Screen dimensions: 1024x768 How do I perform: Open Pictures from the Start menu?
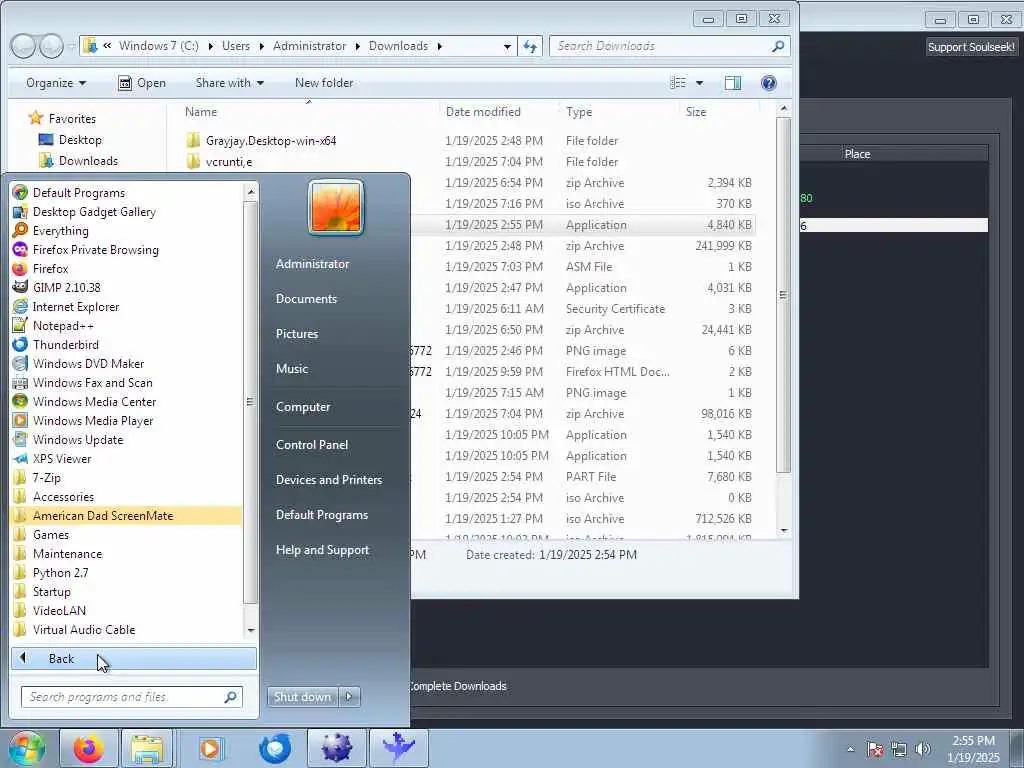(x=297, y=334)
